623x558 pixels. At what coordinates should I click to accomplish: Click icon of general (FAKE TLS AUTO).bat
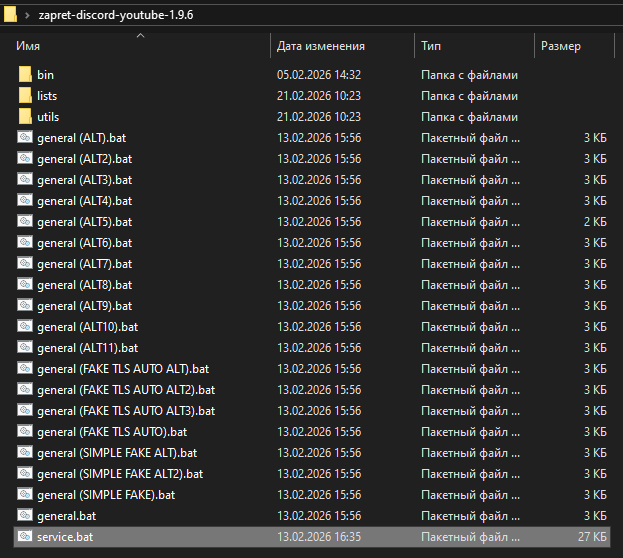(x=25, y=432)
